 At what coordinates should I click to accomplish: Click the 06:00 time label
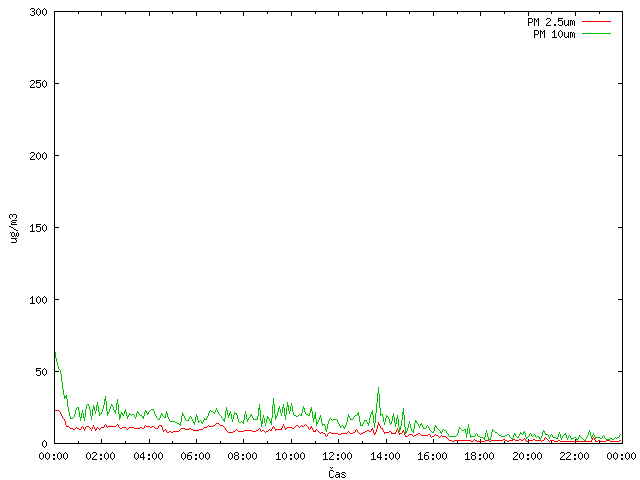coord(196,456)
